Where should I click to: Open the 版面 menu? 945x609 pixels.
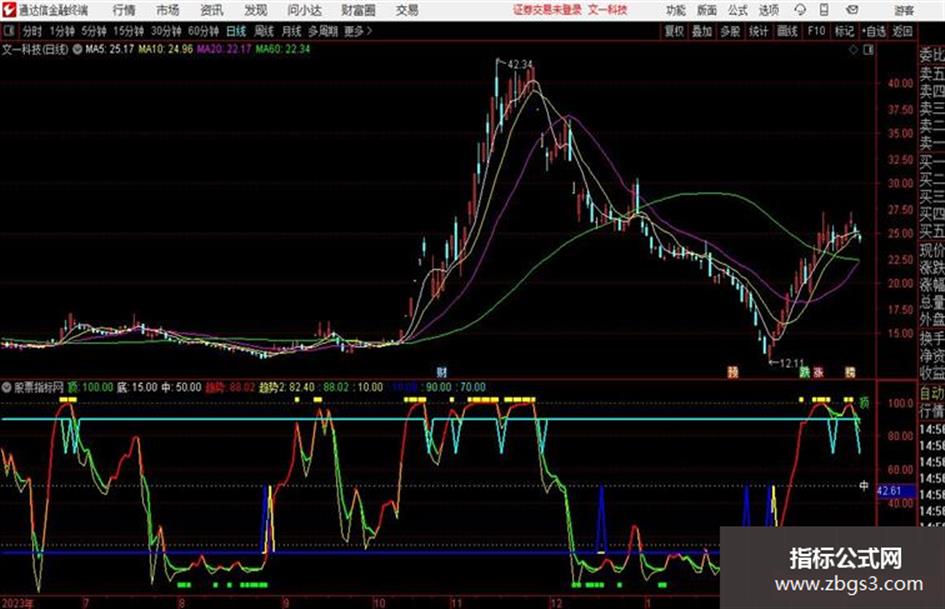tap(706, 10)
